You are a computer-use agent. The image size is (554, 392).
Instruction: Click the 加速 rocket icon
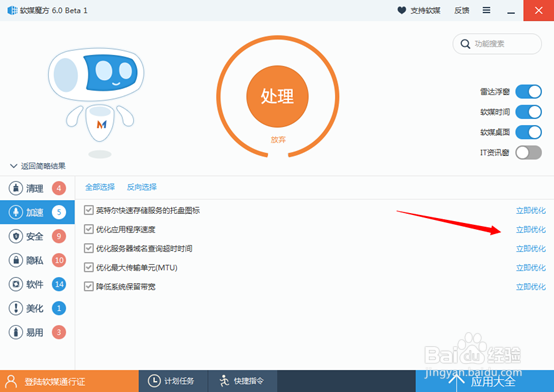pos(16,212)
